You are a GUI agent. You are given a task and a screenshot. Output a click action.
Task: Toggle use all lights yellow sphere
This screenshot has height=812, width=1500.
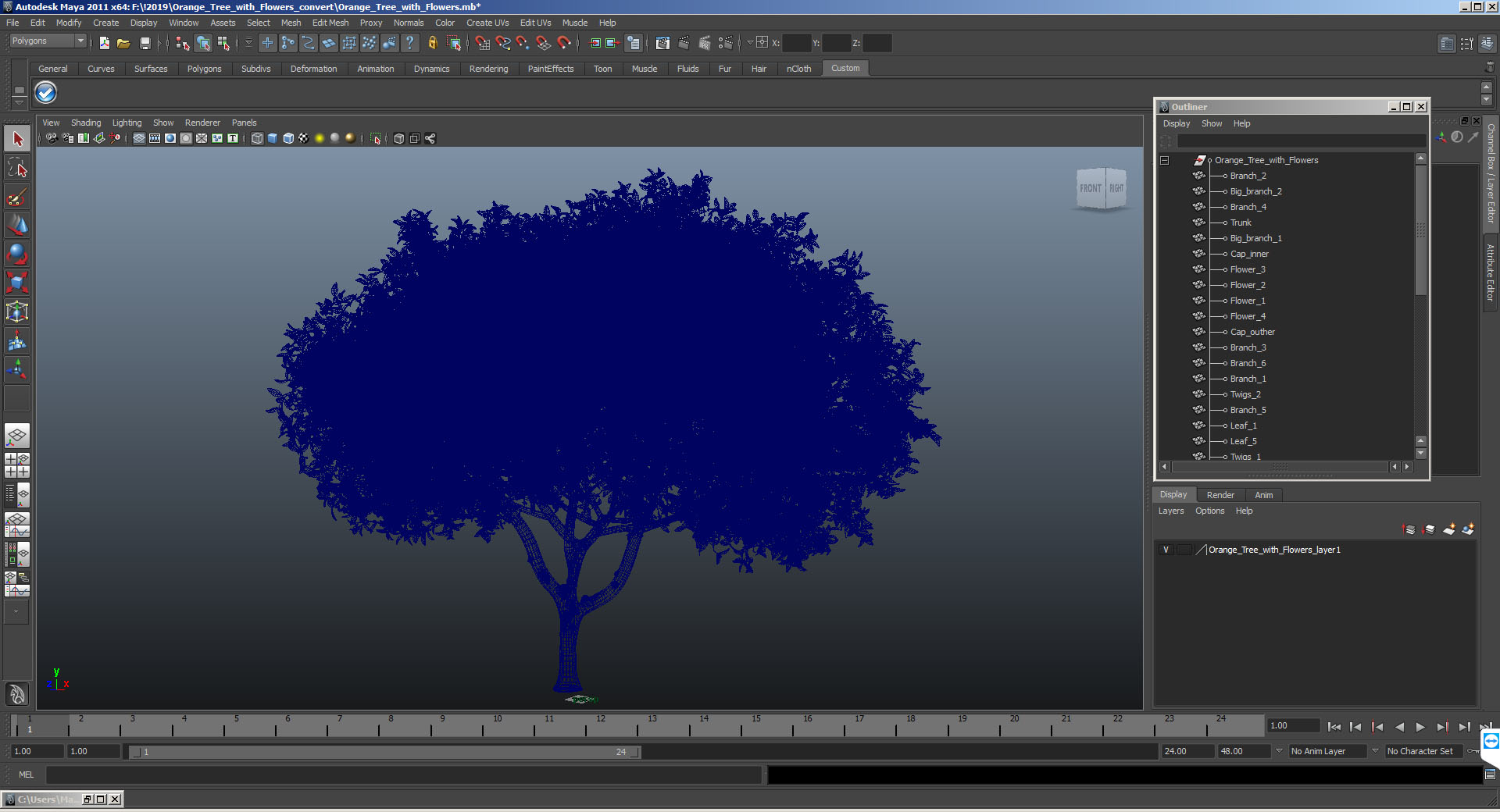pyautogui.click(x=320, y=138)
